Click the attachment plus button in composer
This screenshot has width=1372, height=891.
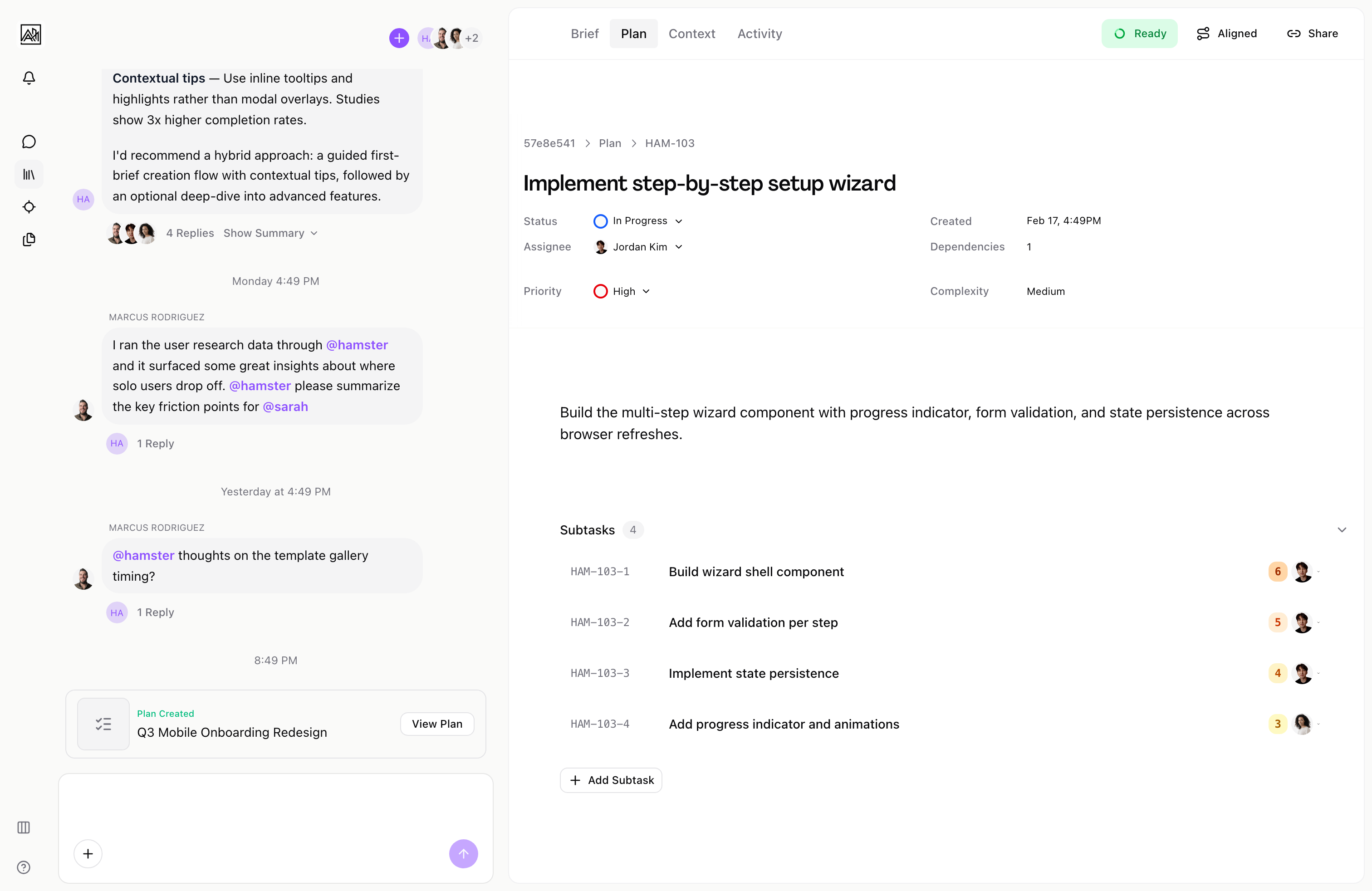coord(88,853)
